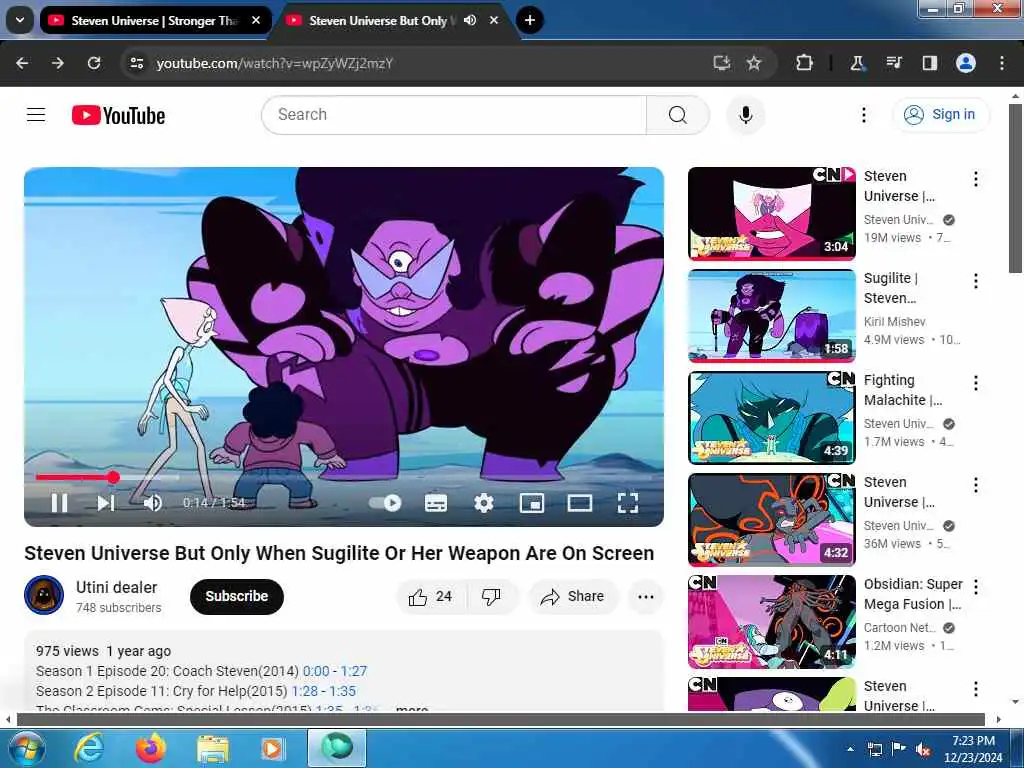
Task: Open media controls in Chrome toolbar
Action: pyautogui.click(x=894, y=63)
